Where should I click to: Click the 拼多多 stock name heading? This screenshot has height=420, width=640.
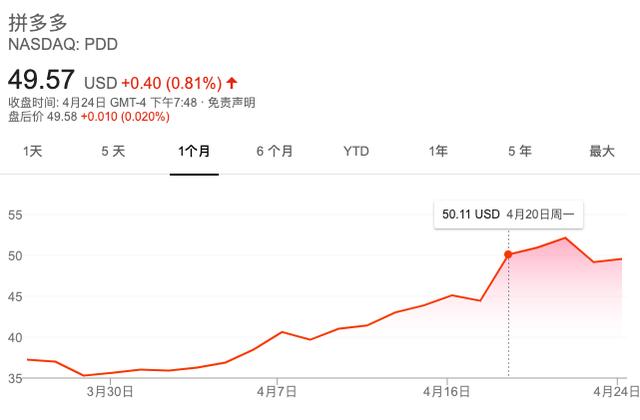[x=38, y=22]
